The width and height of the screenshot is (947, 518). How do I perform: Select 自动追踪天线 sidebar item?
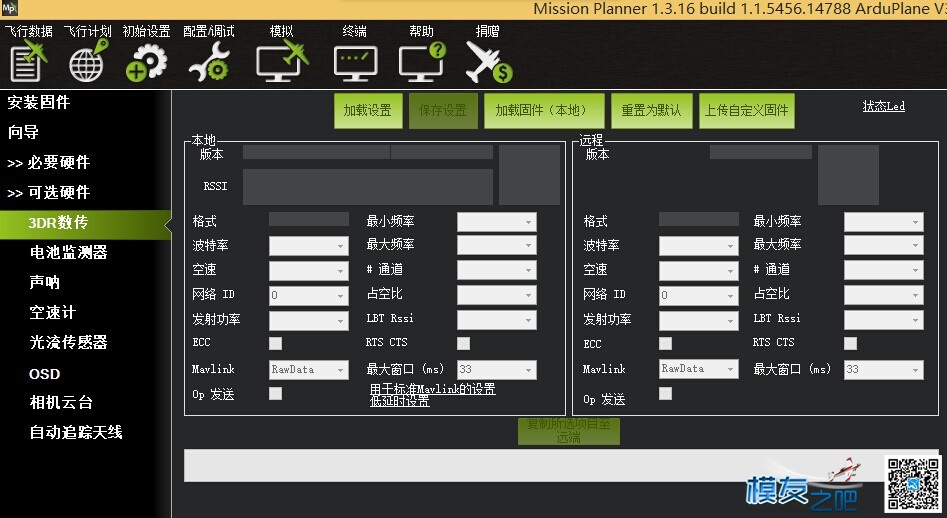point(76,432)
